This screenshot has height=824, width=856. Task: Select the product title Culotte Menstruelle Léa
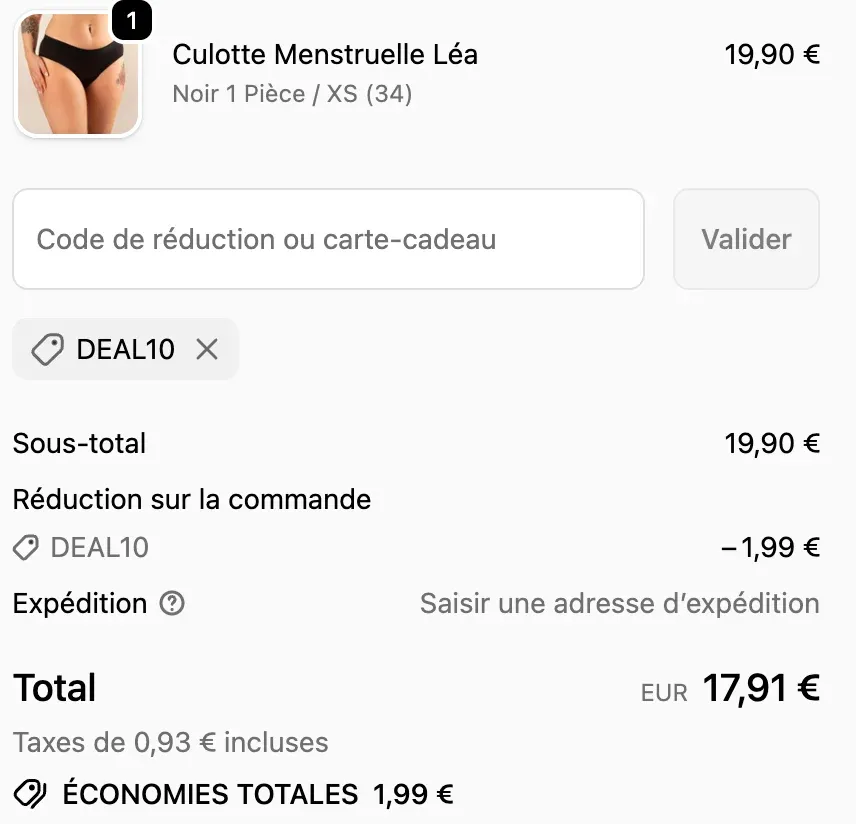tap(325, 55)
